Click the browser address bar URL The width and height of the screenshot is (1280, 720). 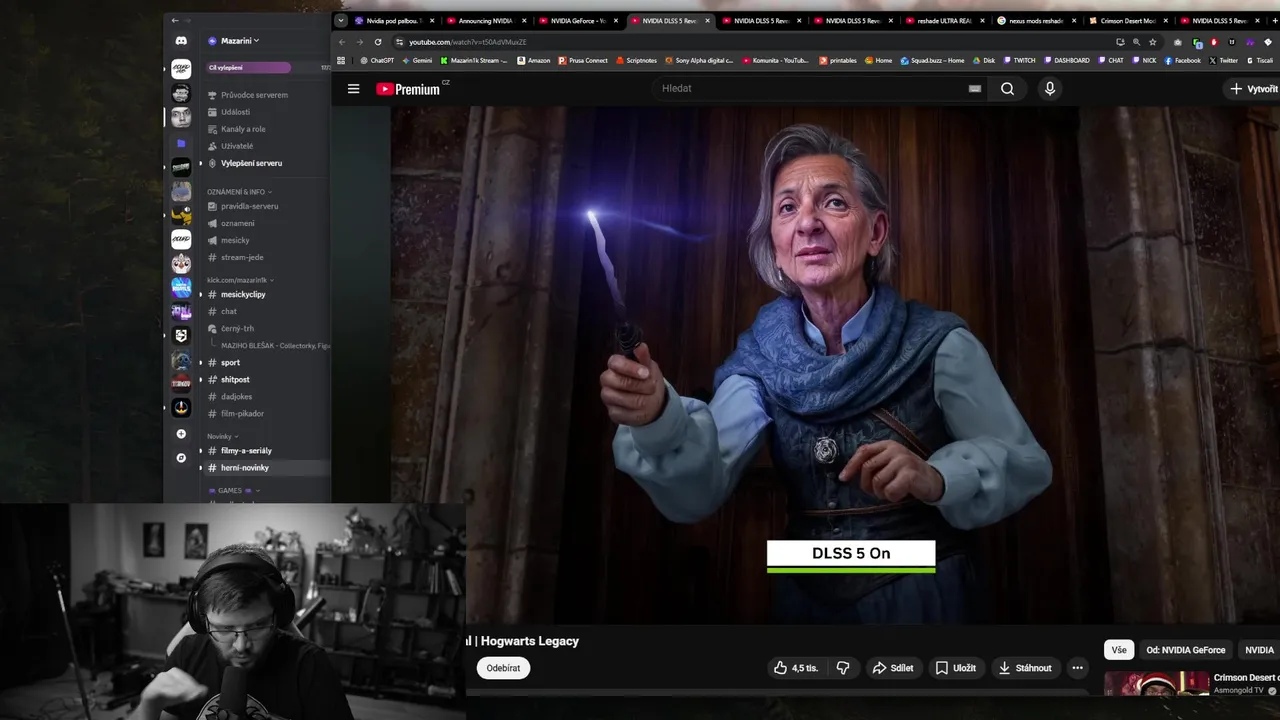click(x=467, y=42)
